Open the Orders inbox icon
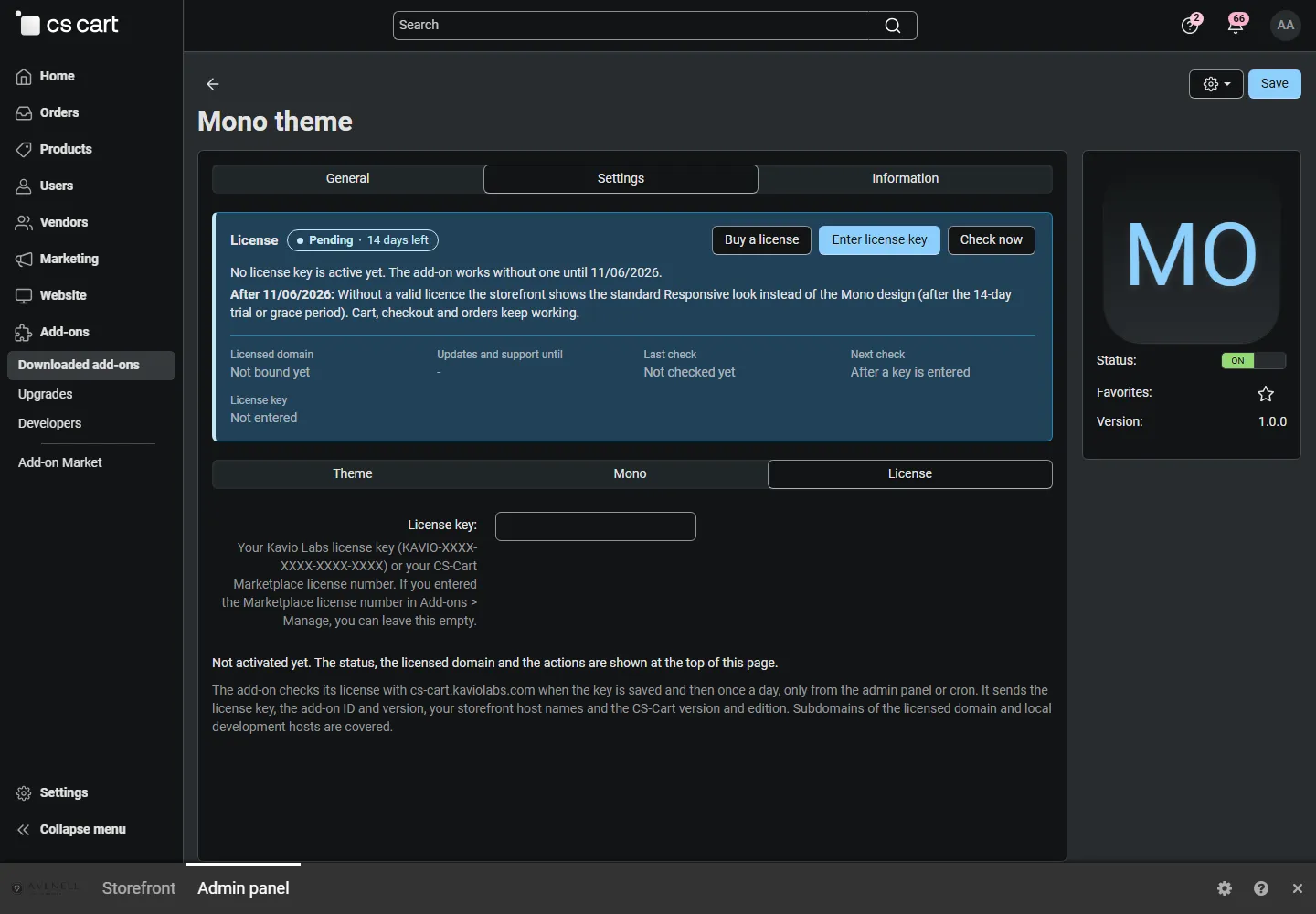This screenshot has height=914, width=1316. pos(24,112)
